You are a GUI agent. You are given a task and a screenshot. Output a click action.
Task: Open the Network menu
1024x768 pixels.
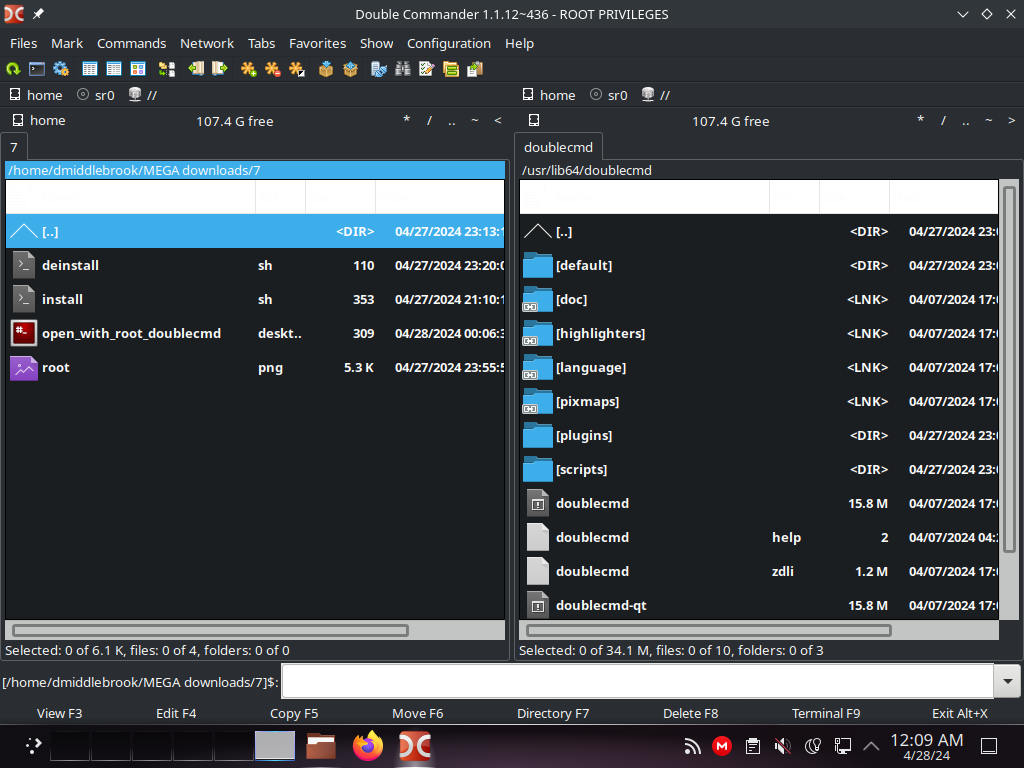point(207,43)
